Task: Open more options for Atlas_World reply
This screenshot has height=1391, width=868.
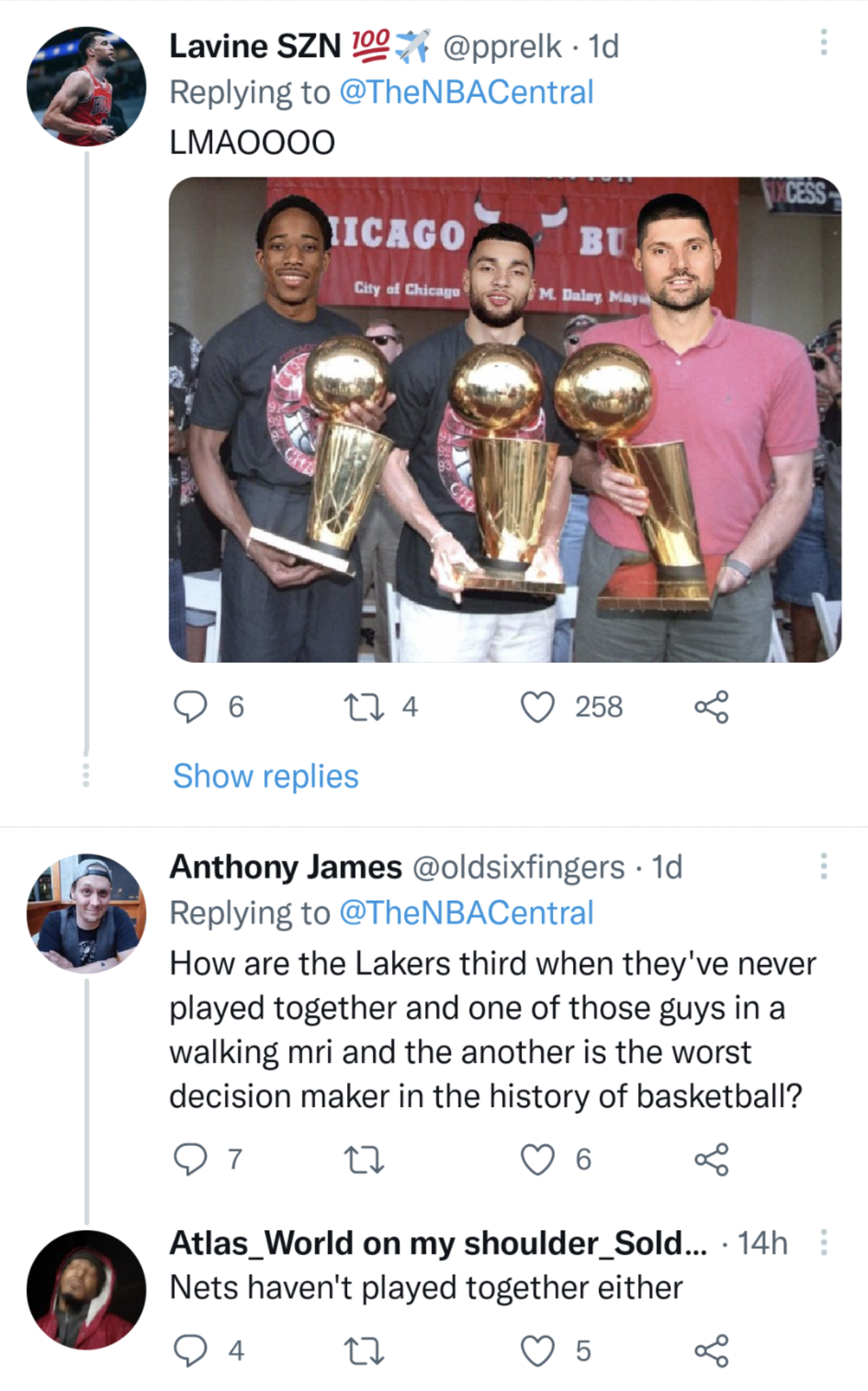Action: tap(823, 1242)
